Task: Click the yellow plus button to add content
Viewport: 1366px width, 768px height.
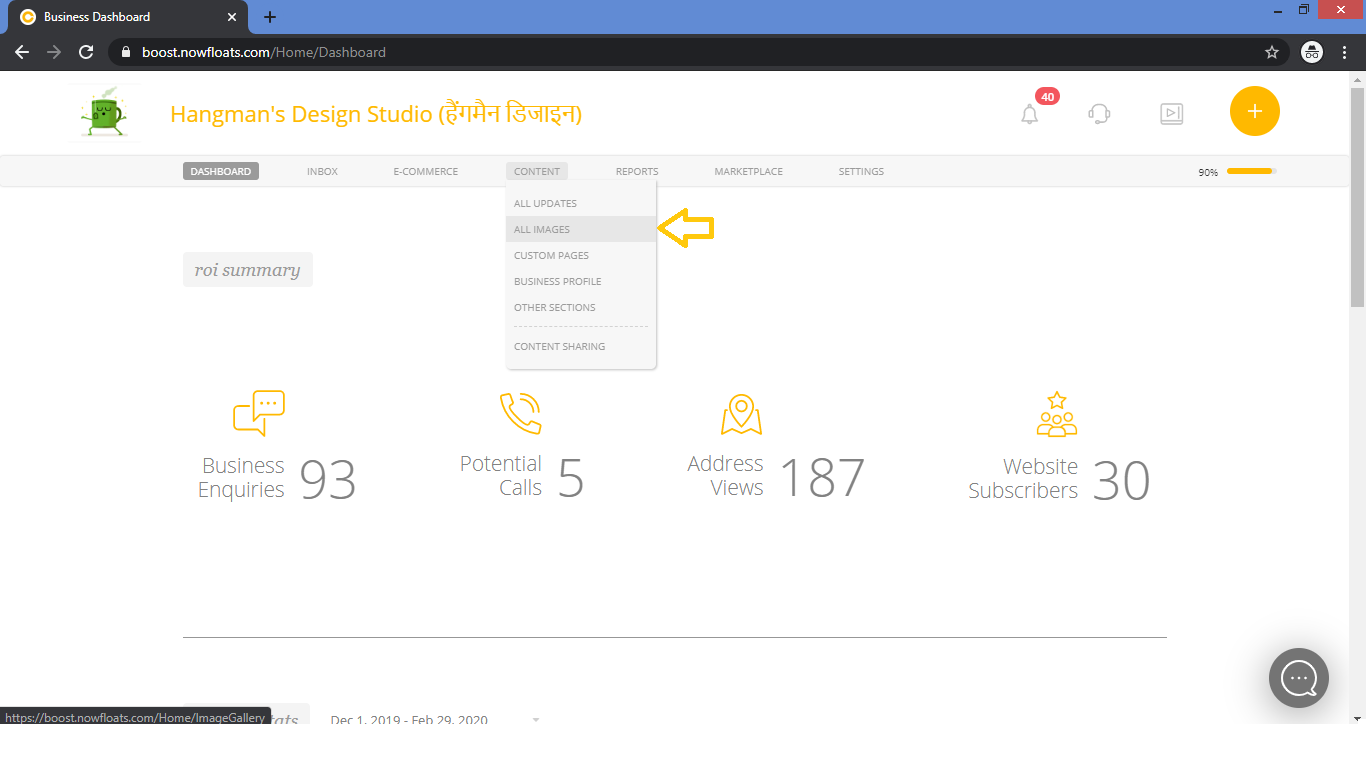Action: click(1254, 111)
